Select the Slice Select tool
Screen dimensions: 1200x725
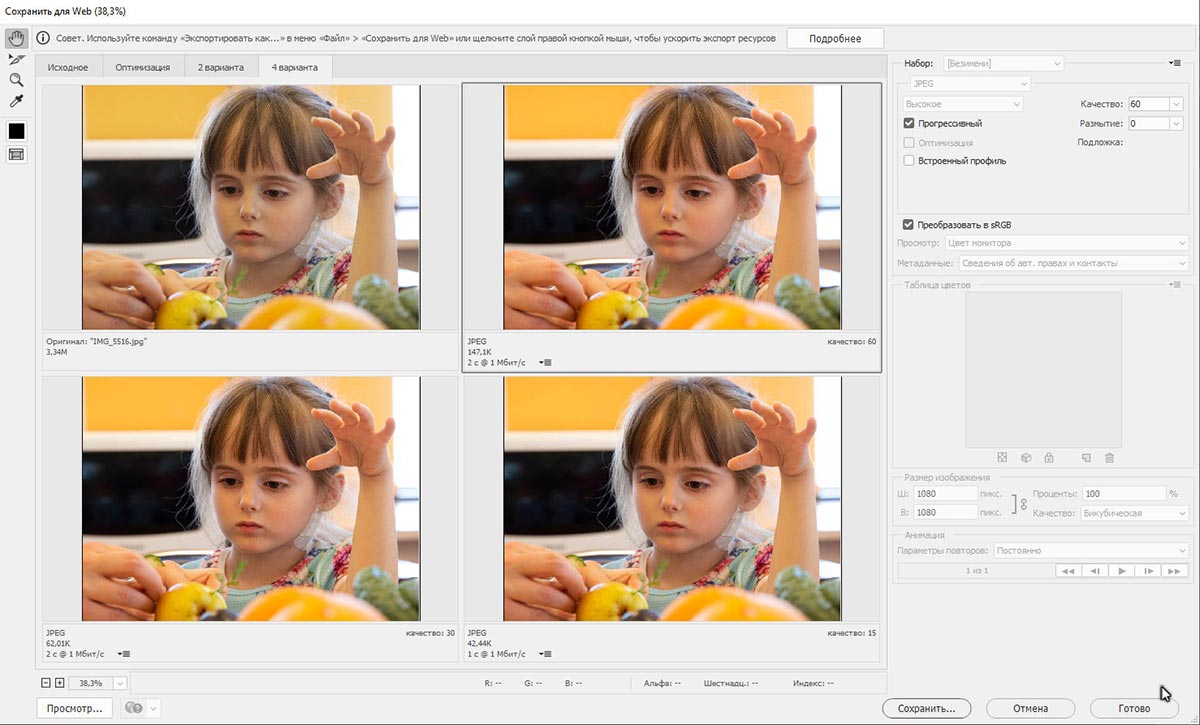pyautogui.click(x=16, y=60)
